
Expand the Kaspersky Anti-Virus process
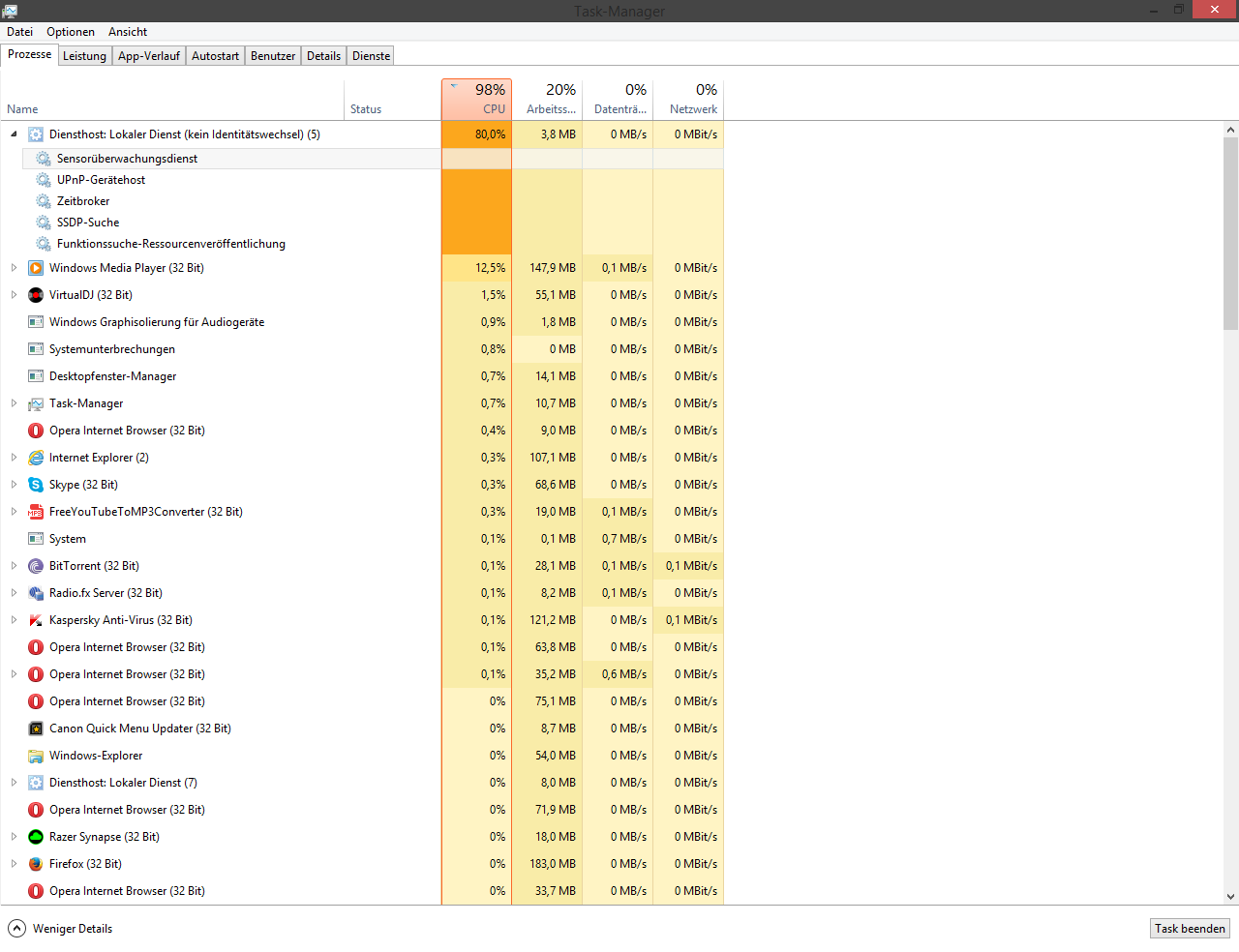14,620
